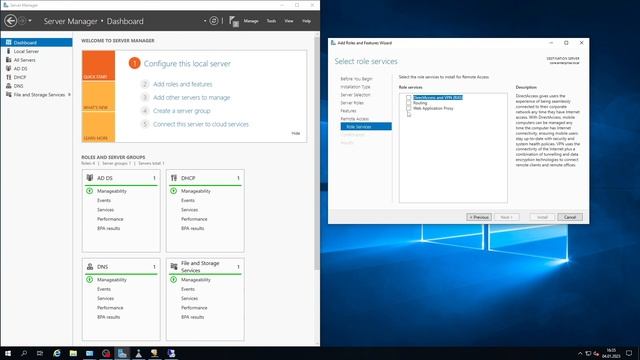Click the back arrow in Server Manager
The height and width of the screenshot is (360, 640).
click(x=11, y=20)
